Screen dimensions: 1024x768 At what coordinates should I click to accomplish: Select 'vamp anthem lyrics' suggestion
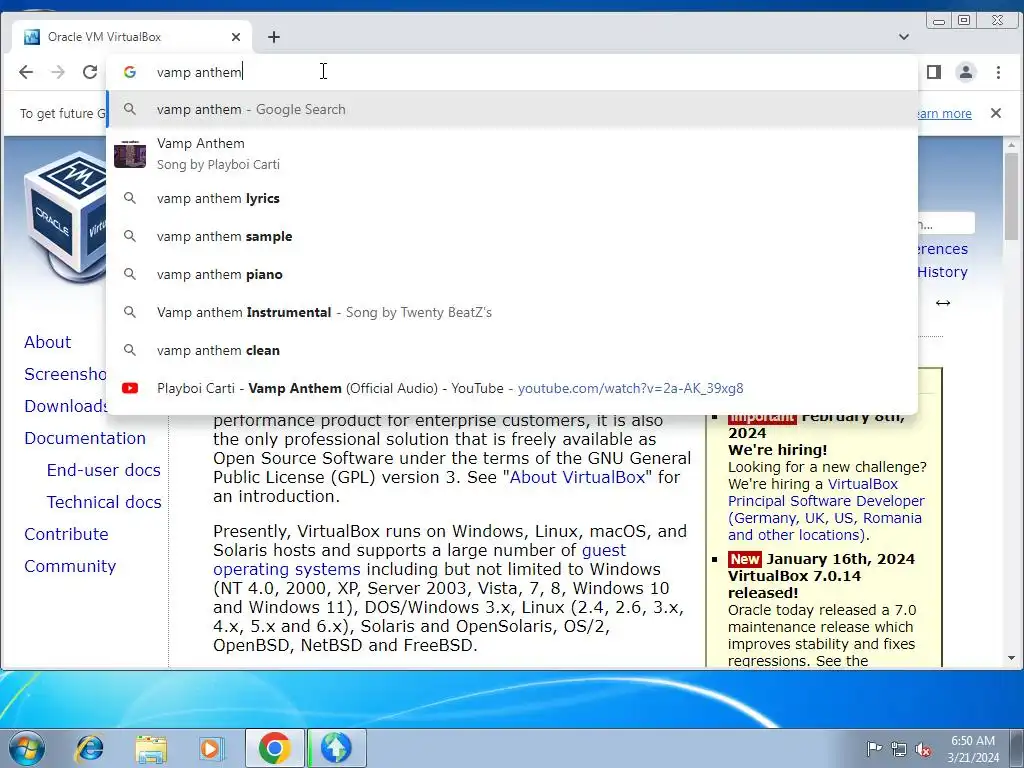coord(512,199)
